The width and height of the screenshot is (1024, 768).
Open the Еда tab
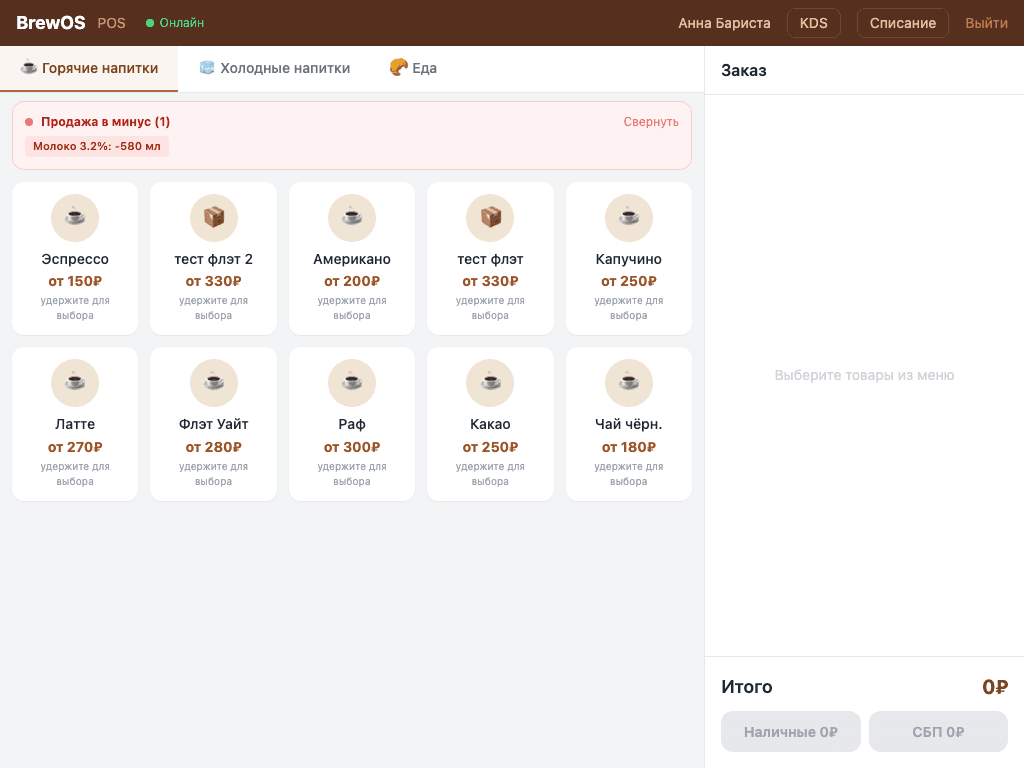click(x=413, y=68)
